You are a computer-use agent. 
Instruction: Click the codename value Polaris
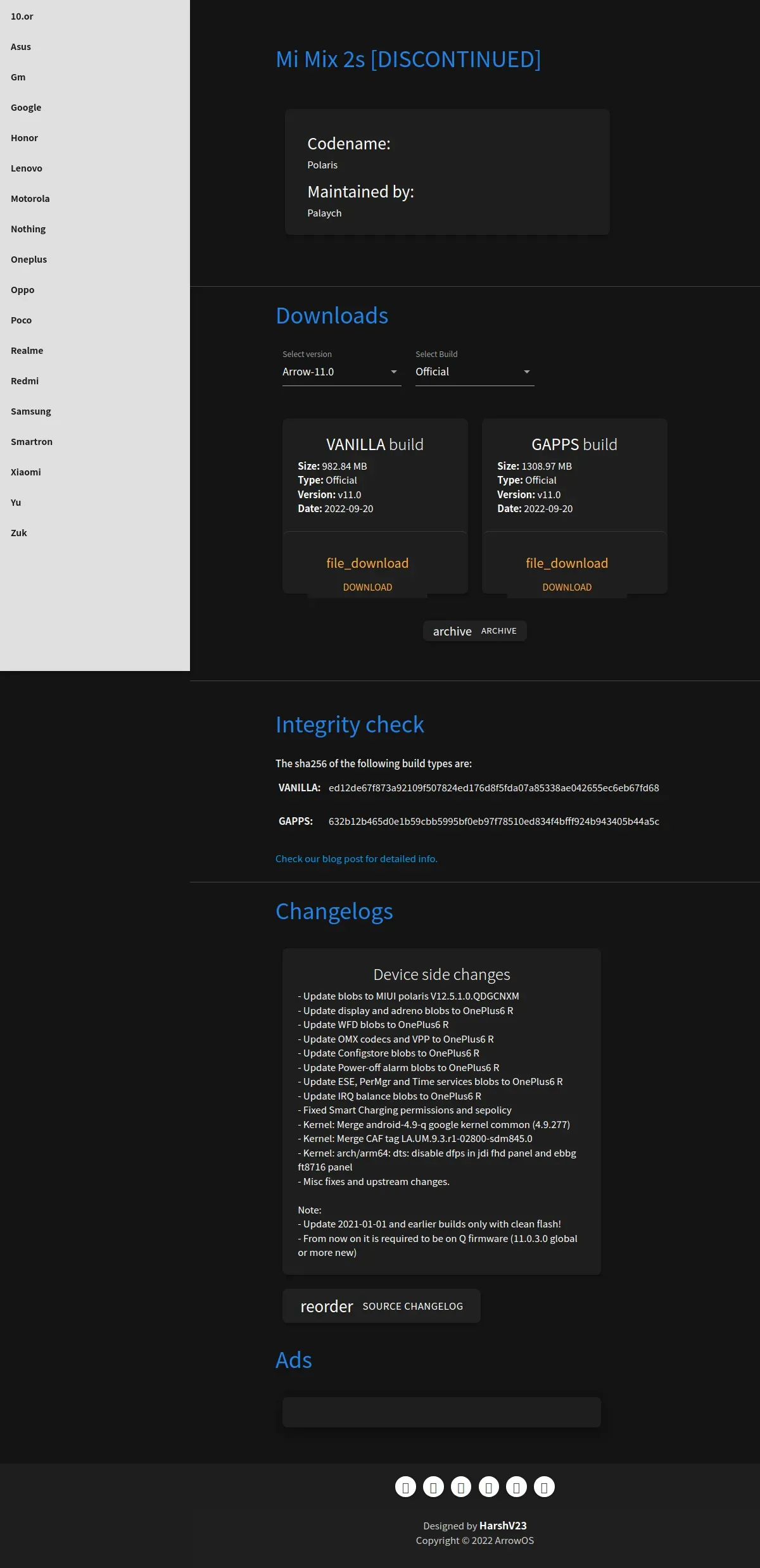coord(322,165)
